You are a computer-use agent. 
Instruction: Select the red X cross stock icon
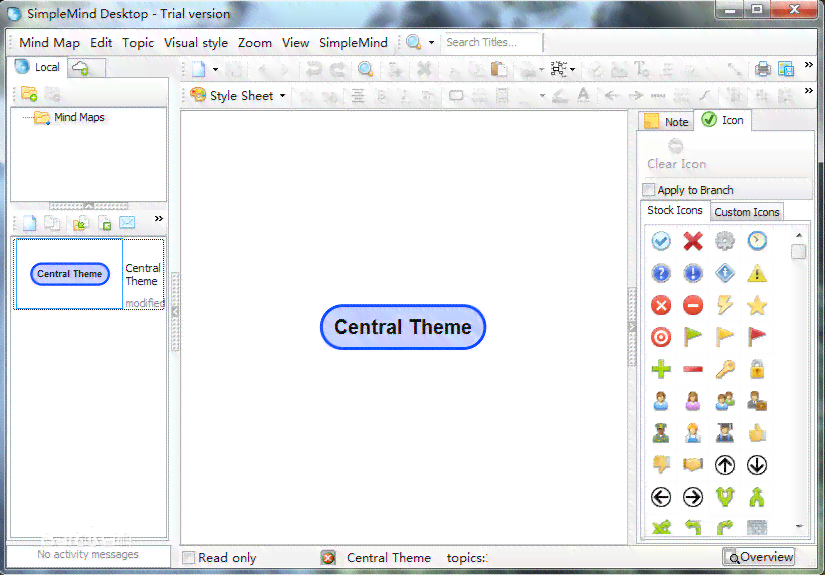point(693,241)
